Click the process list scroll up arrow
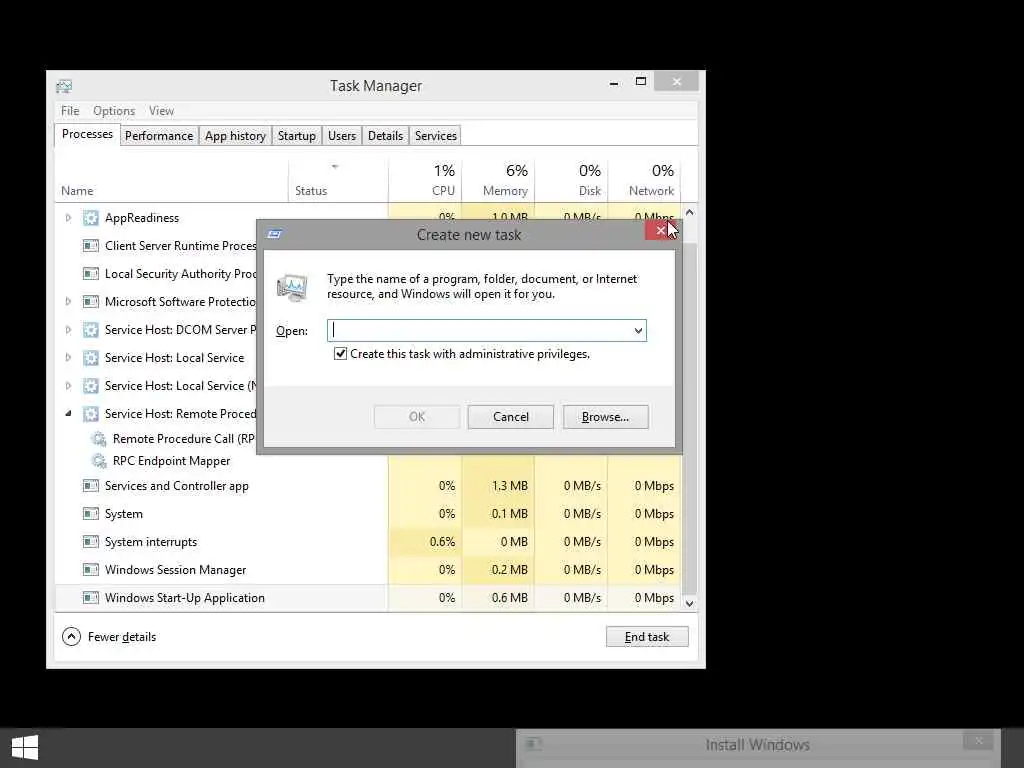The image size is (1024, 768). point(689,213)
